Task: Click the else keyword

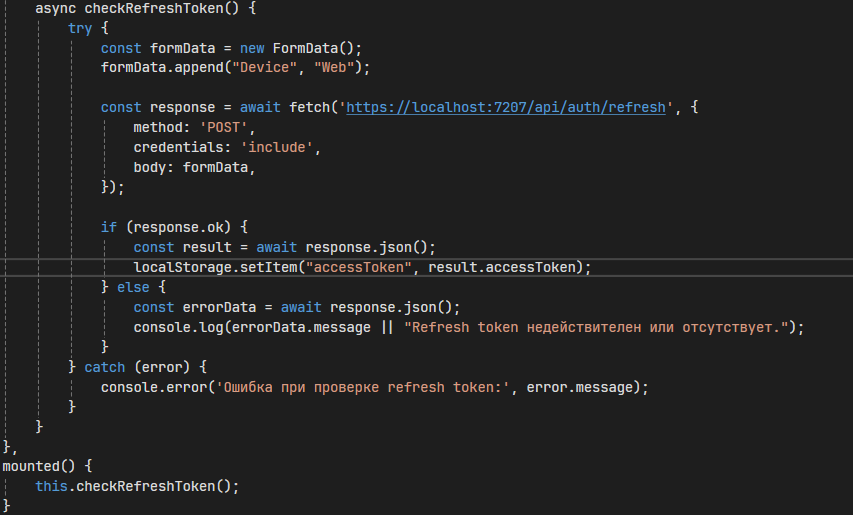Action: (x=133, y=287)
